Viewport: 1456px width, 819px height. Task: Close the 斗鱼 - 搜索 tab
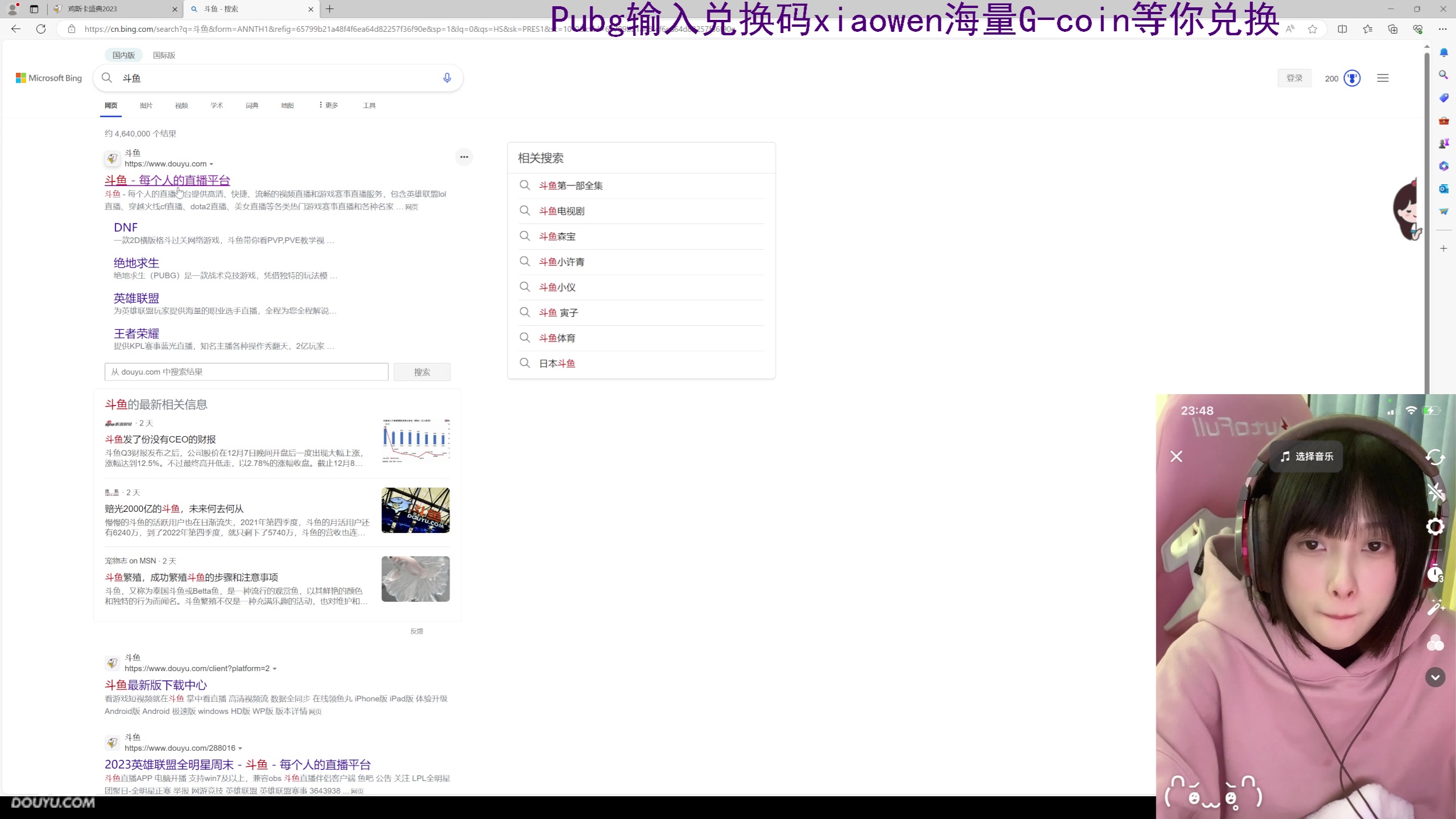[311, 9]
